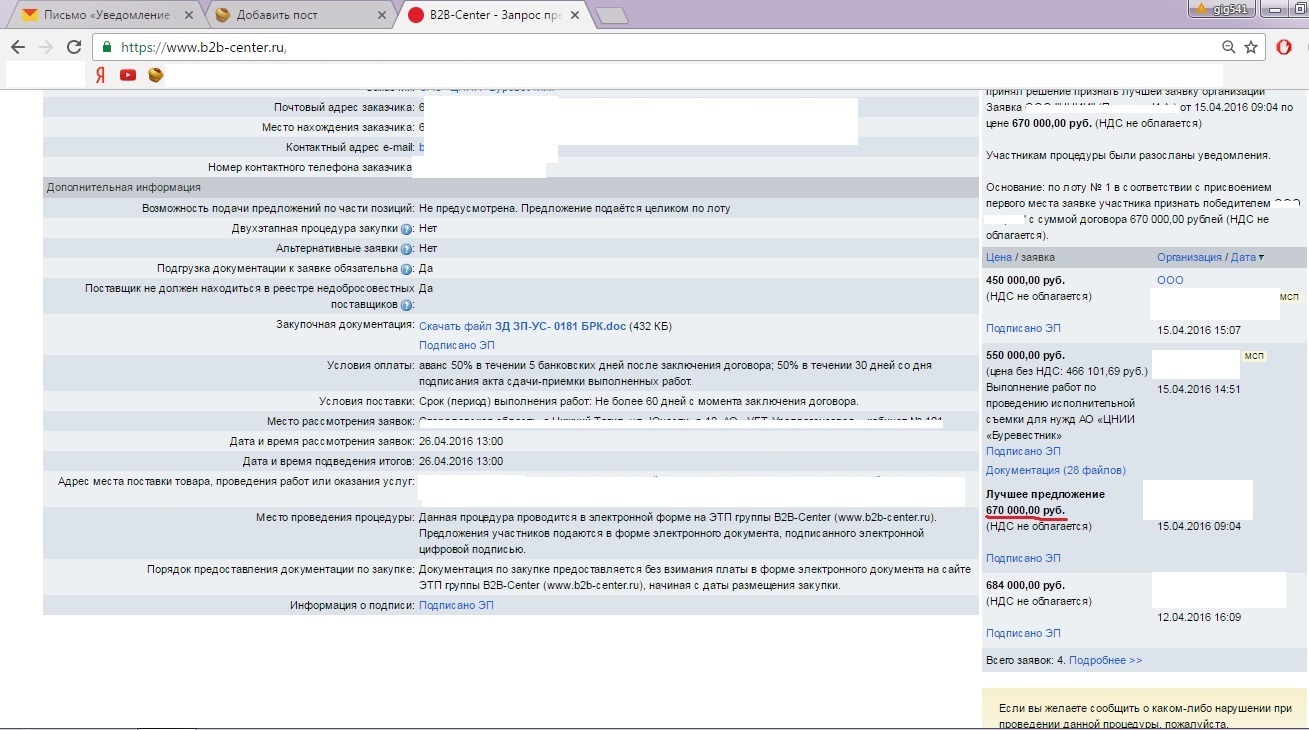Open the ООО organization link for 450 000 bid

1170,280
